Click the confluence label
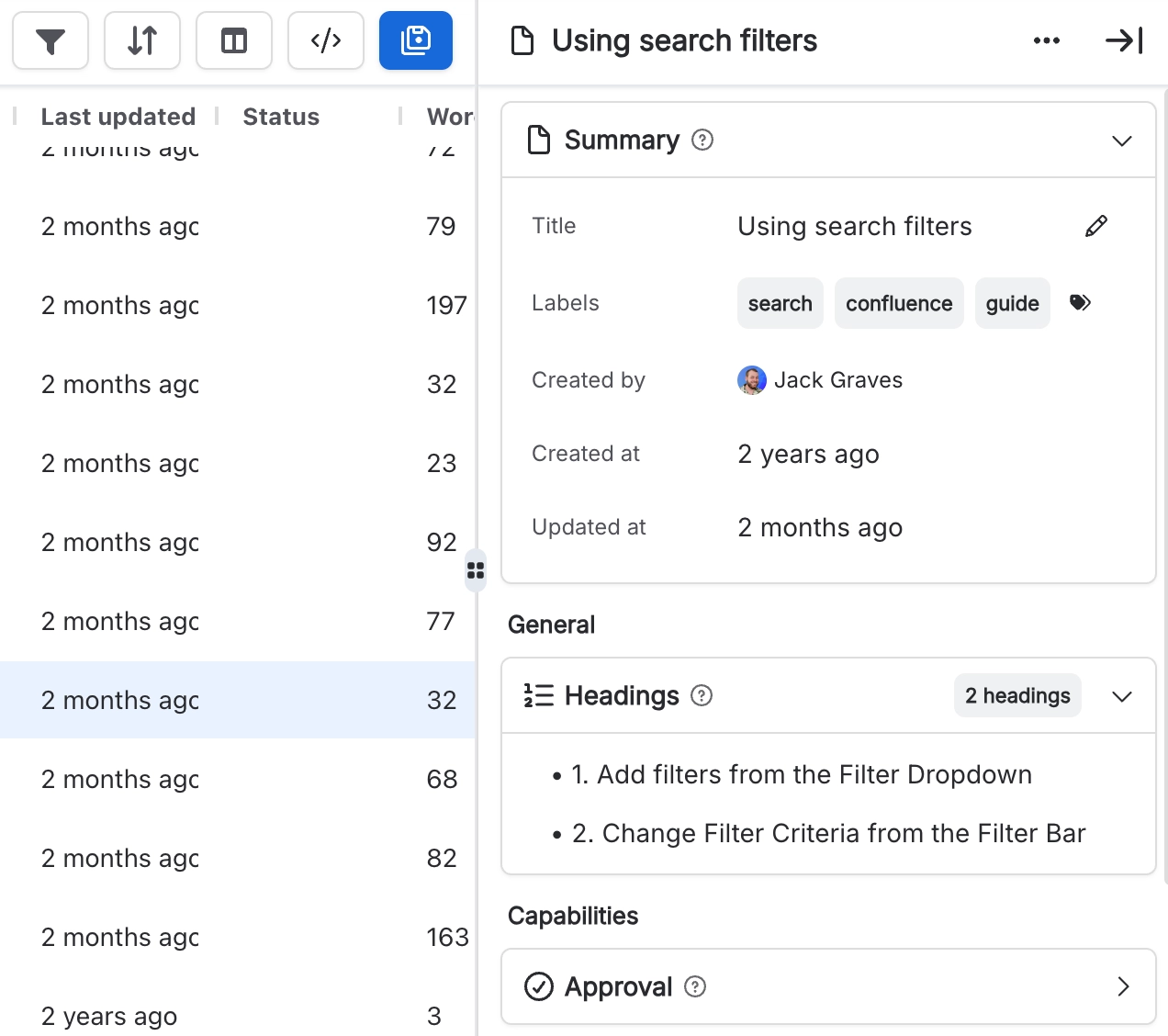This screenshot has height=1036, width=1168. 899,303
